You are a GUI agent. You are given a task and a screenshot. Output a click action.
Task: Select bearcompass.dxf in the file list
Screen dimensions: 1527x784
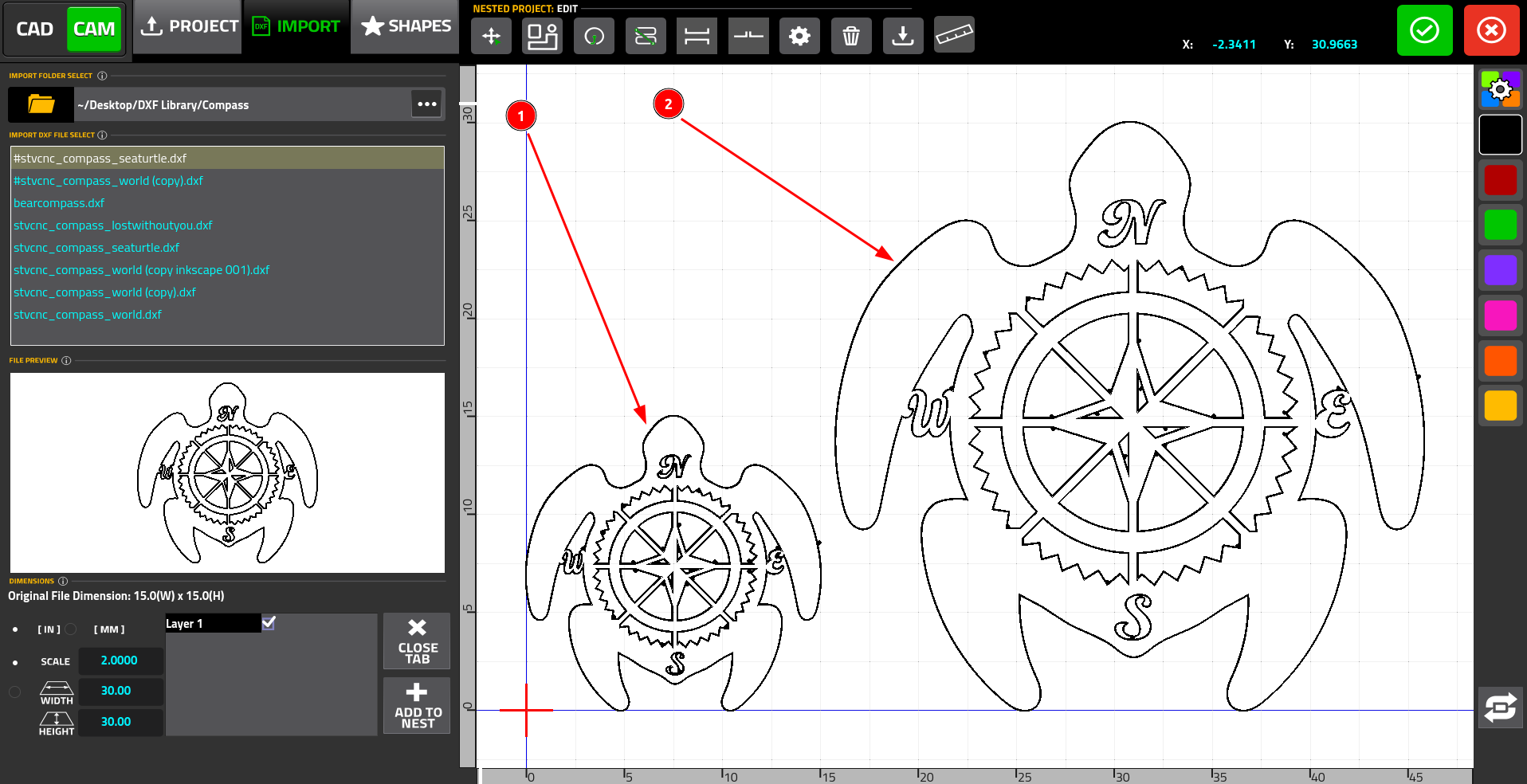coord(59,203)
